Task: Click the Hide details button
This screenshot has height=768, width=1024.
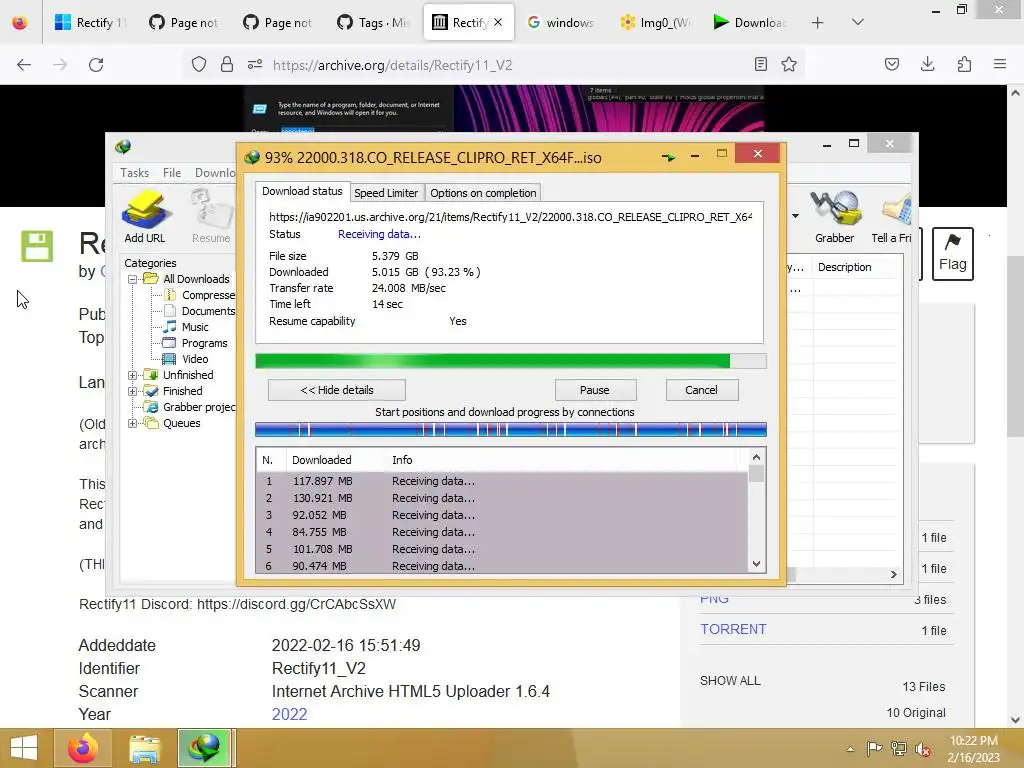Action: [x=337, y=390]
